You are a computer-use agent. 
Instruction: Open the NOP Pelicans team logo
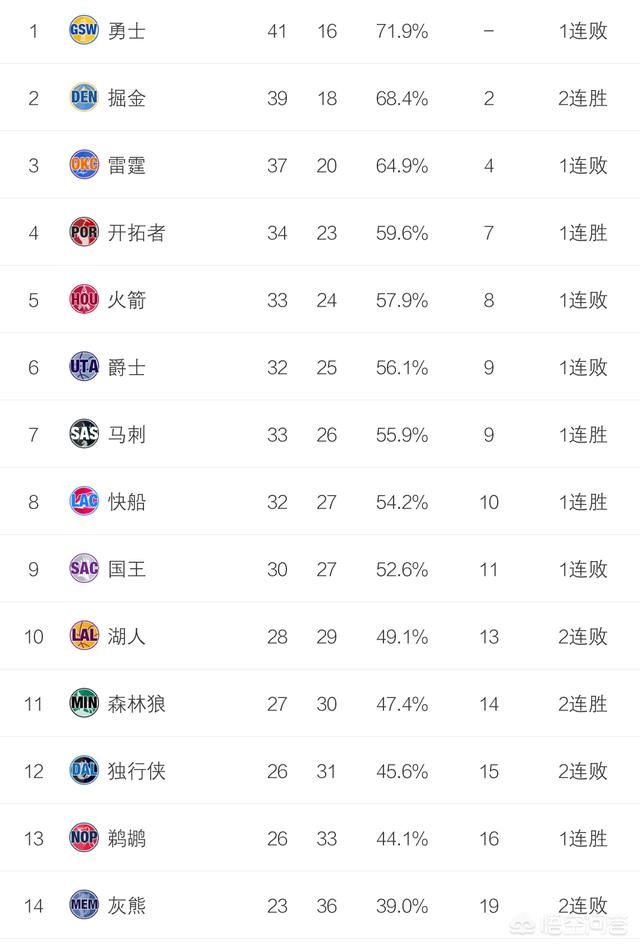(84, 838)
